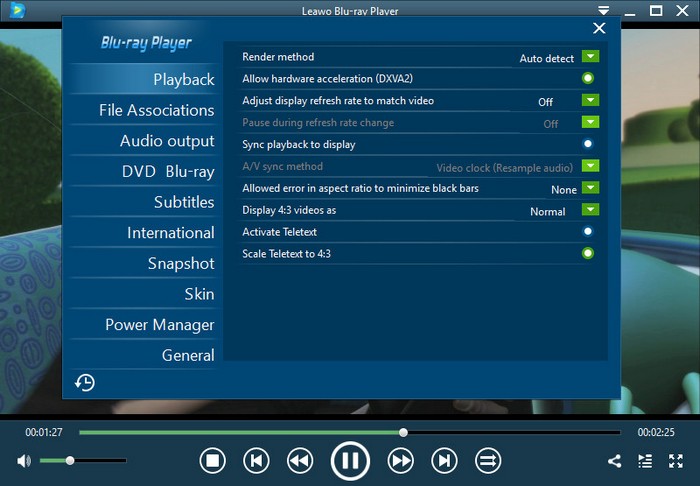Pause the video
Viewport: 700px width, 486px height.
click(x=350, y=460)
